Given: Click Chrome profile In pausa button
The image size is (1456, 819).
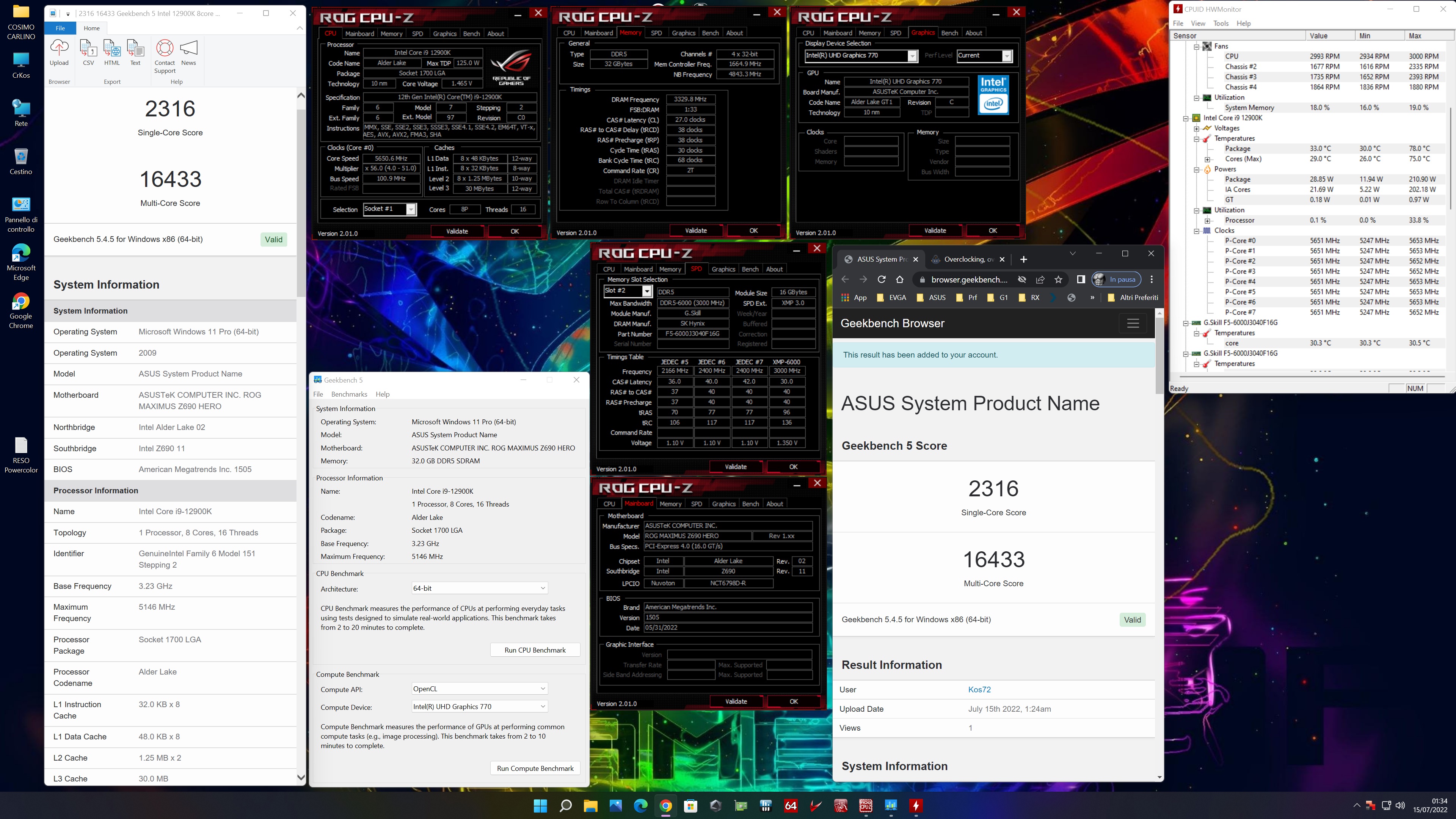Looking at the screenshot, I should coord(1116,279).
